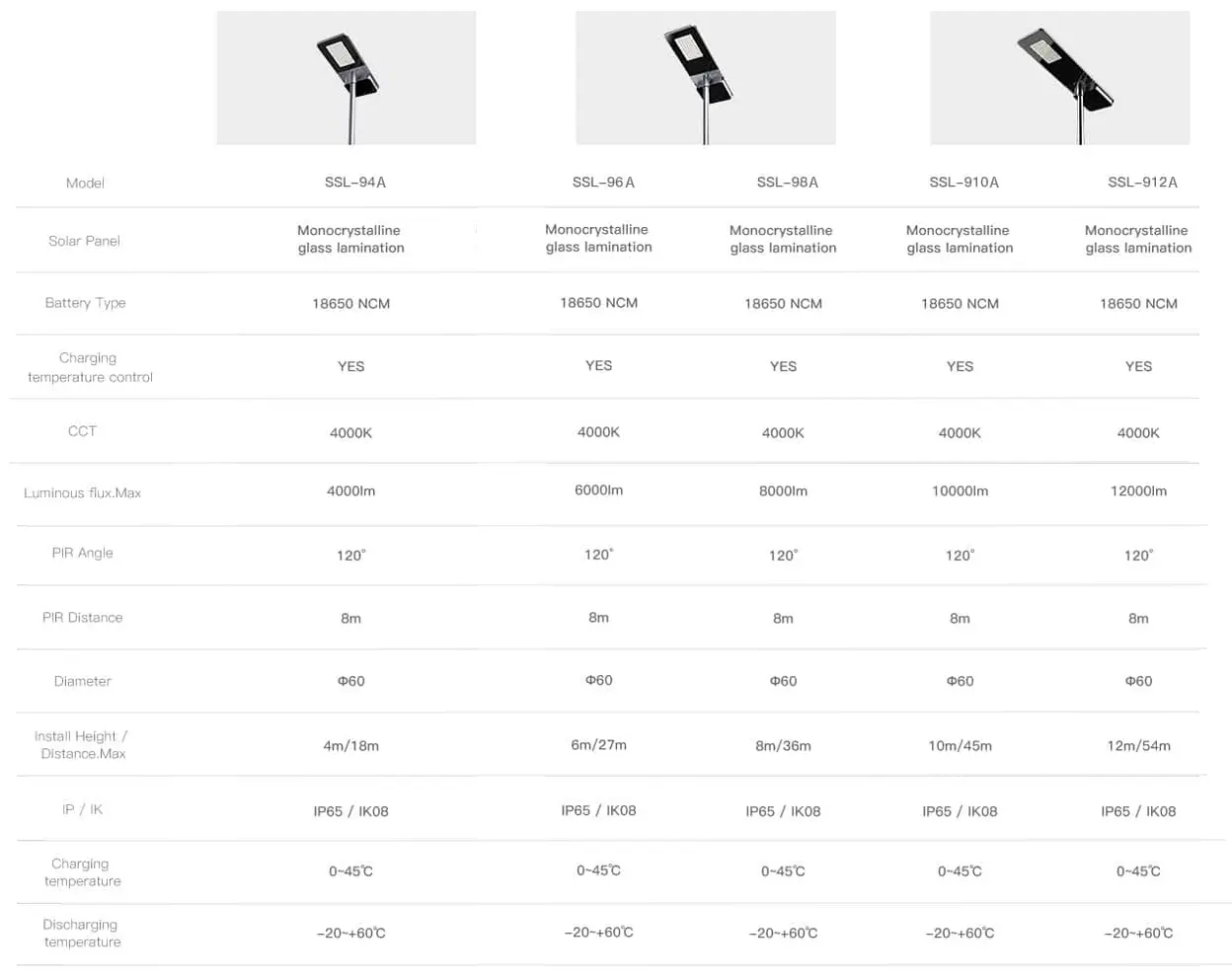Select the SSL-96A model heading
The image size is (1232, 979).
click(603, 183)
